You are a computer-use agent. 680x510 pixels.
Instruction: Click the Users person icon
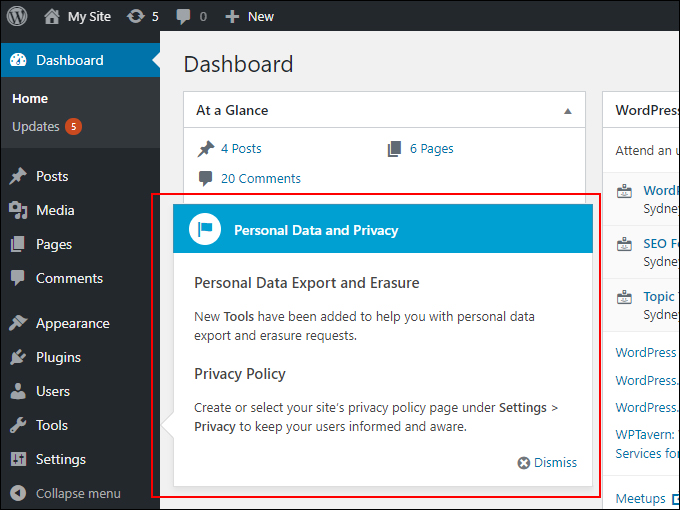tap(18, 391)
